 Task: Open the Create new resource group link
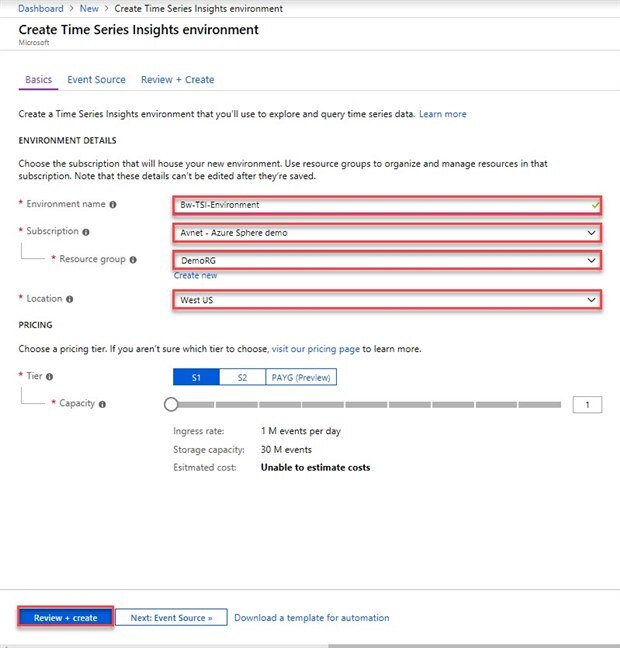[x=195, y=275]
